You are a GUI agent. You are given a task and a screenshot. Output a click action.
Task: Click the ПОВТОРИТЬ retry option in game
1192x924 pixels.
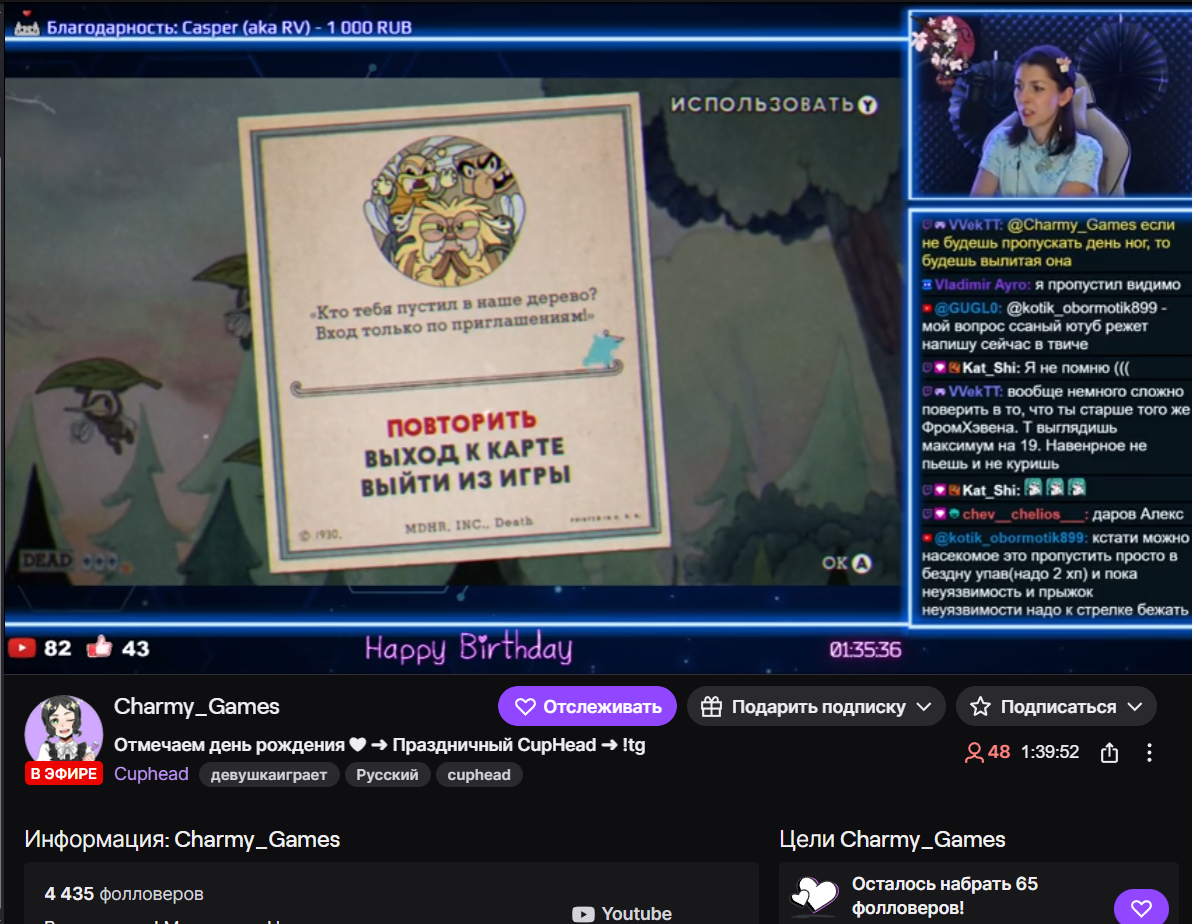(462, 424)
